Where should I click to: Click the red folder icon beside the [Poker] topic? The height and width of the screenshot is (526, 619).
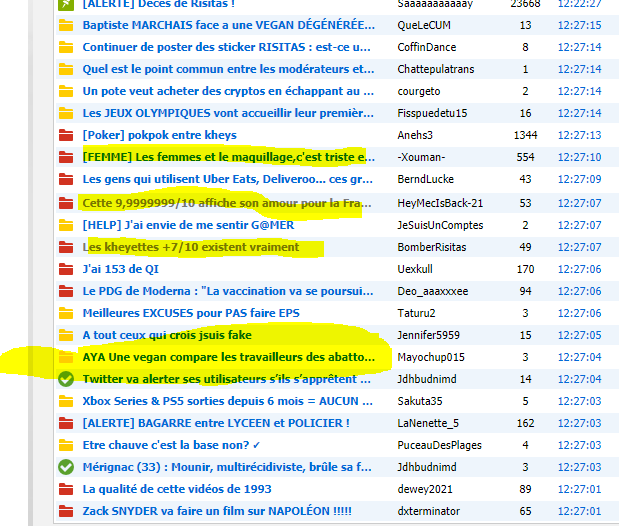pos(66,135)
